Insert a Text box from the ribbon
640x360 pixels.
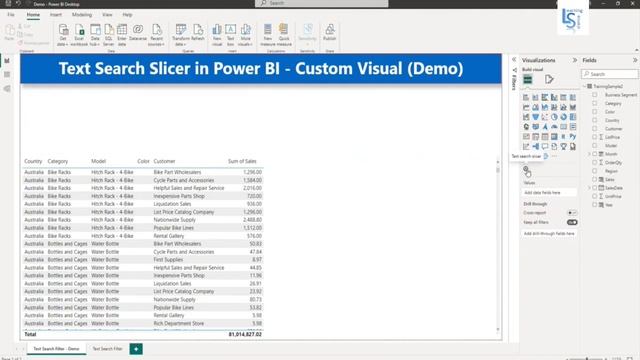point(231,35)
